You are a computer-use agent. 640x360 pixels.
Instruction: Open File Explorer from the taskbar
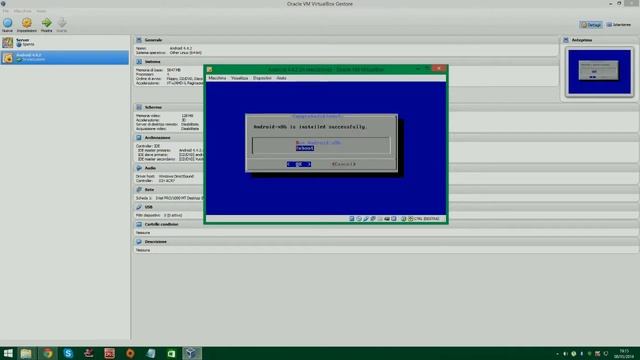point(26,353)
